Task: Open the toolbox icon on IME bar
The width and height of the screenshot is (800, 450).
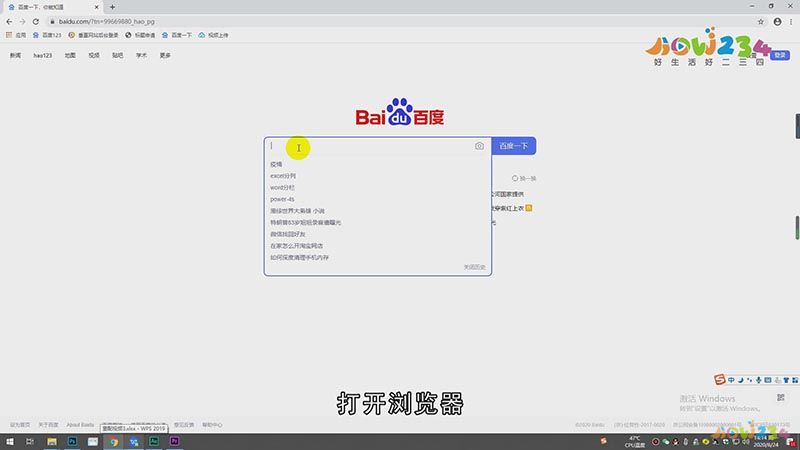Action: [x=795, y=380]
